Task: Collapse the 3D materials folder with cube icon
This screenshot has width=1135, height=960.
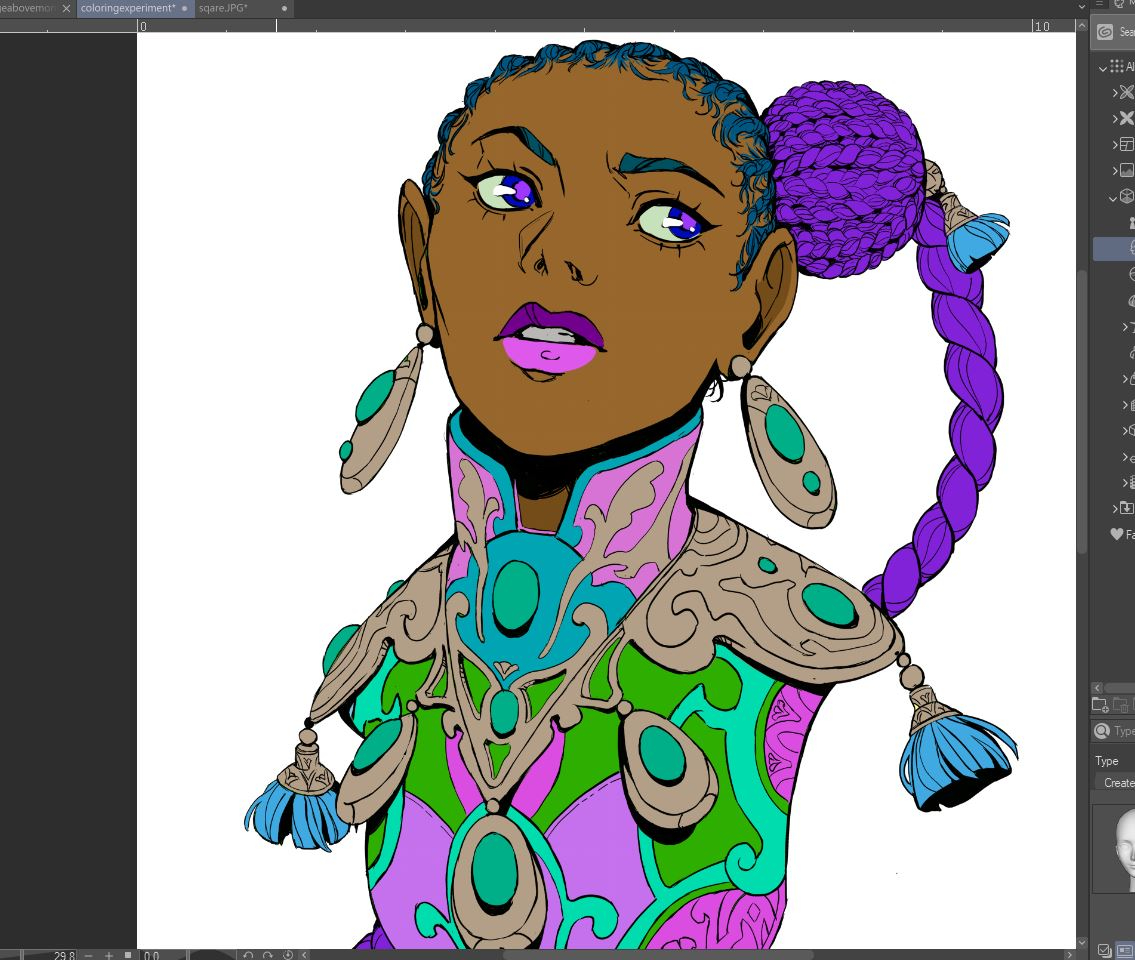Action: pyautogui.click(x=1113, y=198)
